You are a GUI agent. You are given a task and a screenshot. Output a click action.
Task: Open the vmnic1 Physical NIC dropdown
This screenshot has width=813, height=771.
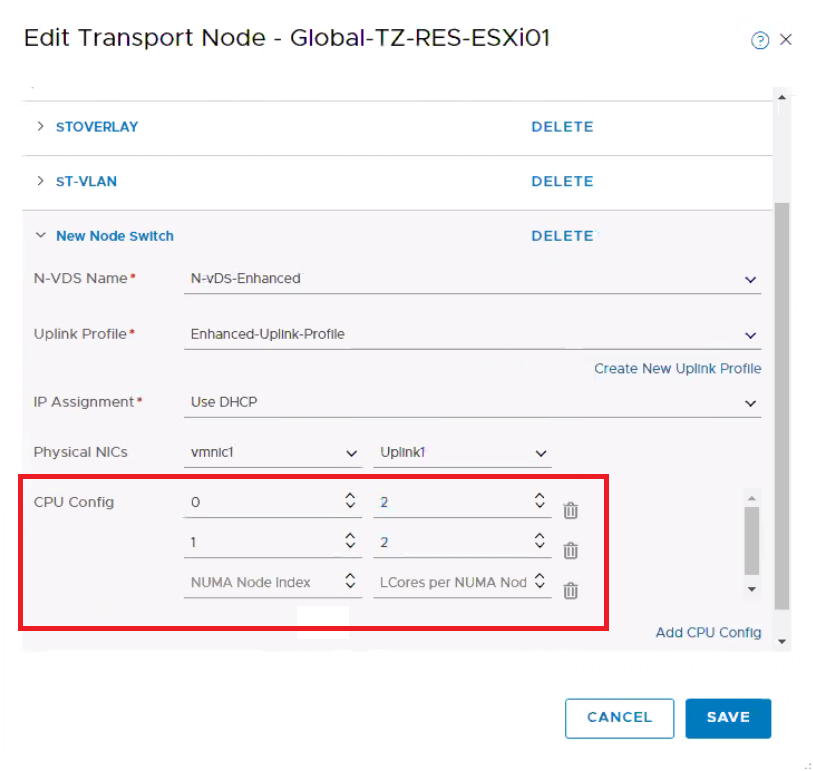click(351, 453)
